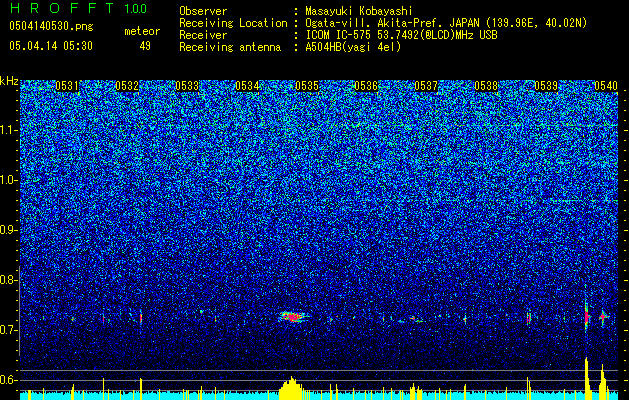Click the 0535 time marker
This screenshot has height=400, width=629.
pyautogui.click(x=307, y=86)
